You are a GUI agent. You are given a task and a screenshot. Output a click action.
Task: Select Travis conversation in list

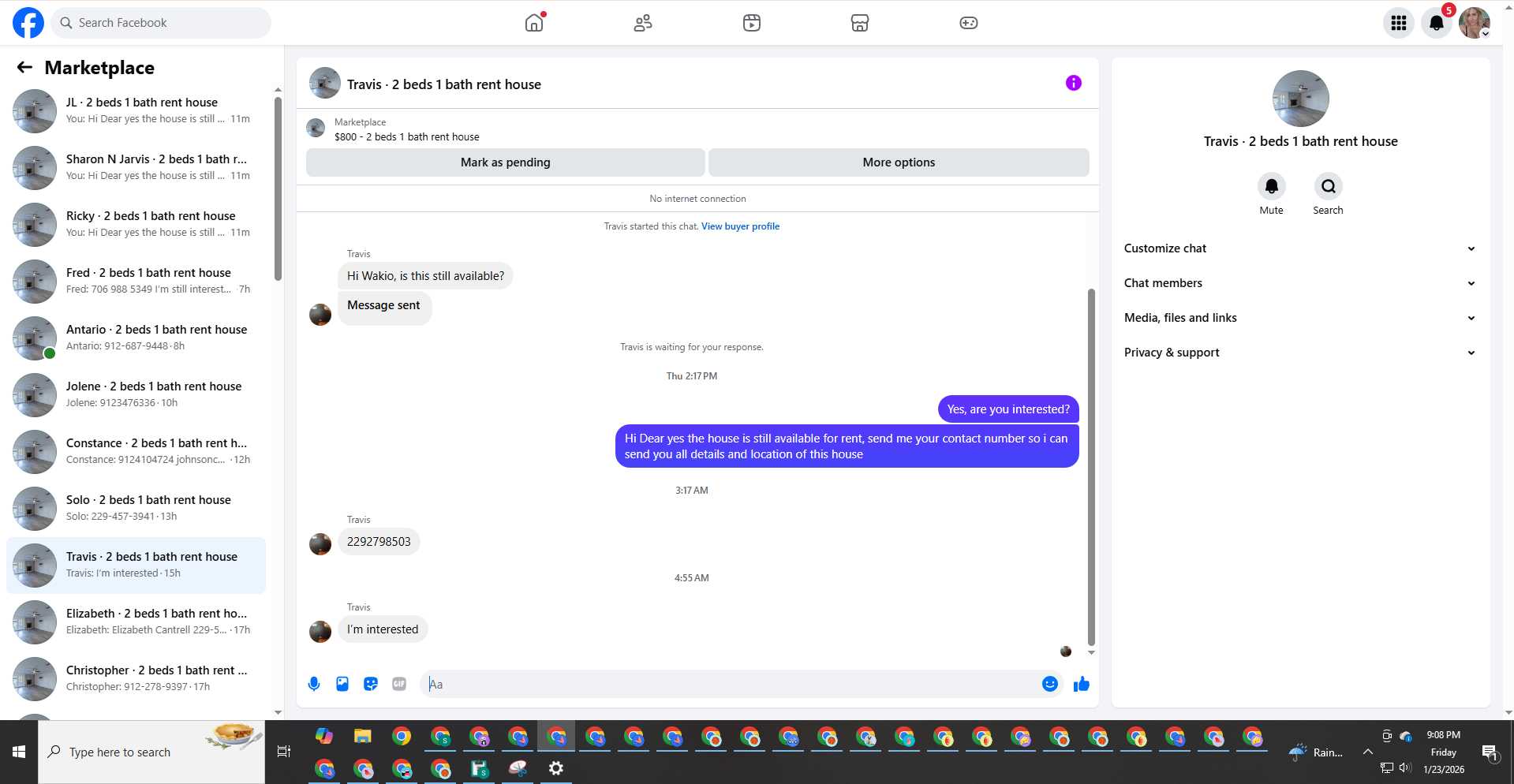[x=136, y=566]
